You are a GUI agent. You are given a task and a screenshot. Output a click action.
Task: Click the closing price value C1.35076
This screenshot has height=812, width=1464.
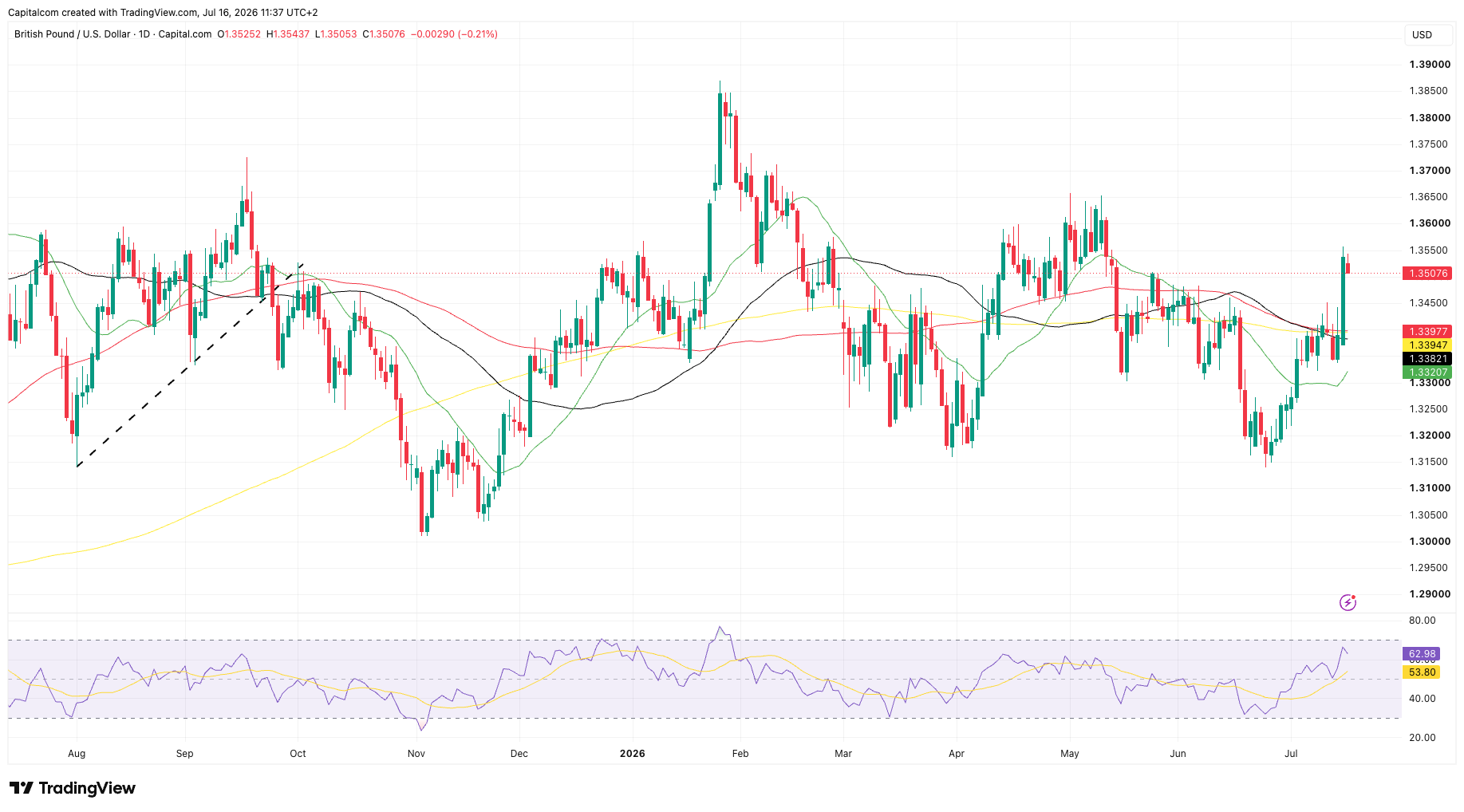click(x=384, y=34)
